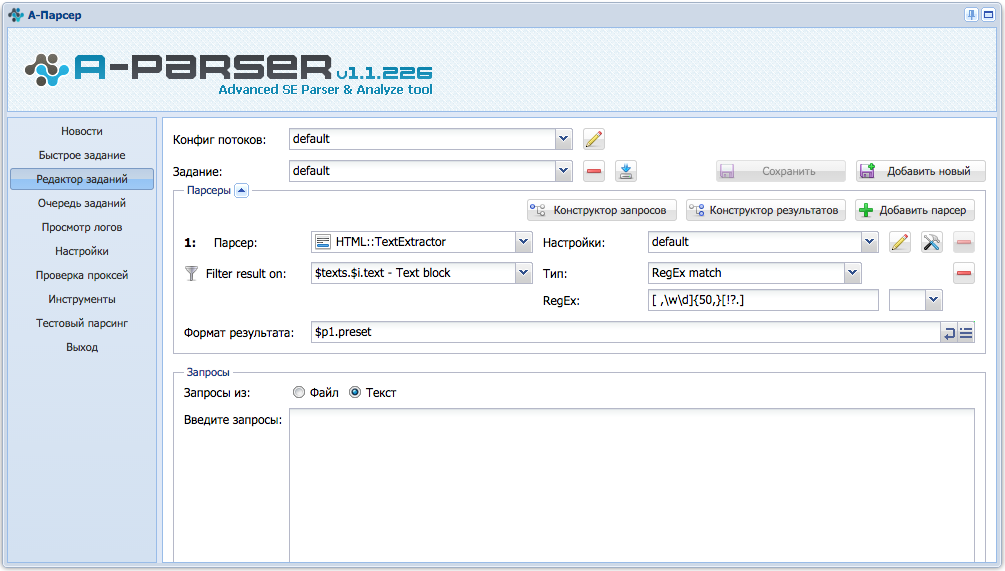The image size is (1005, 571).
Task: Collapse the Парсеры section
Action: coord(242,190)
